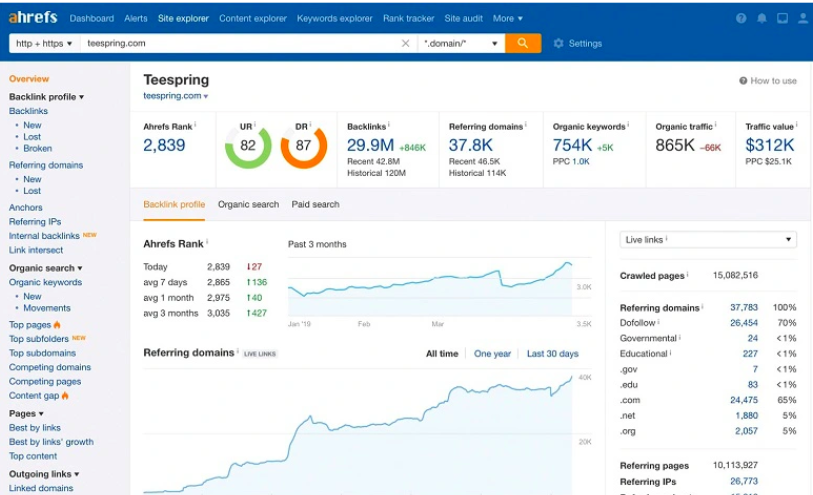The height and width of the screenshot is (495, 813).
Task: Open Best by links in sidebar
Action: coord(35,428)
